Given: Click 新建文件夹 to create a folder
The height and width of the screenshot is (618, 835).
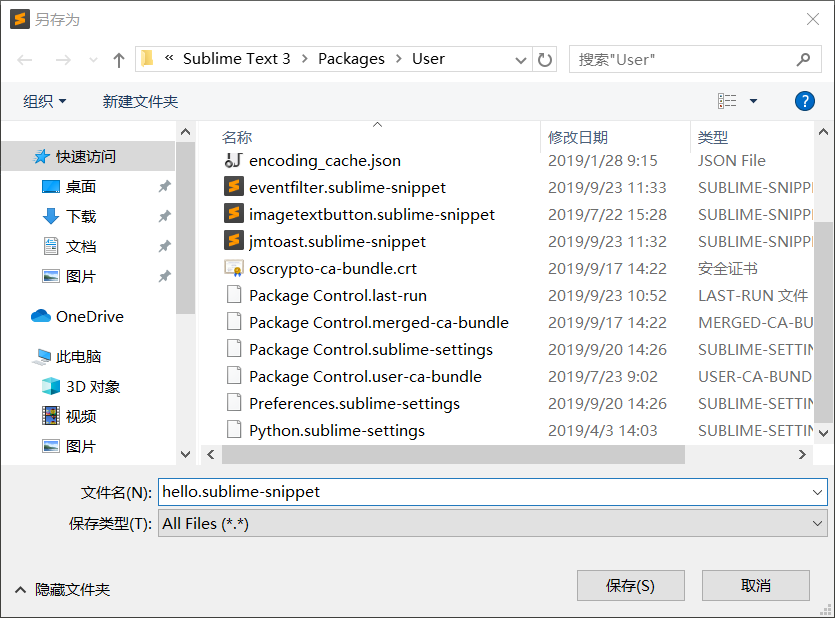Looking at the screenshot, I should (x=140, y=101).
